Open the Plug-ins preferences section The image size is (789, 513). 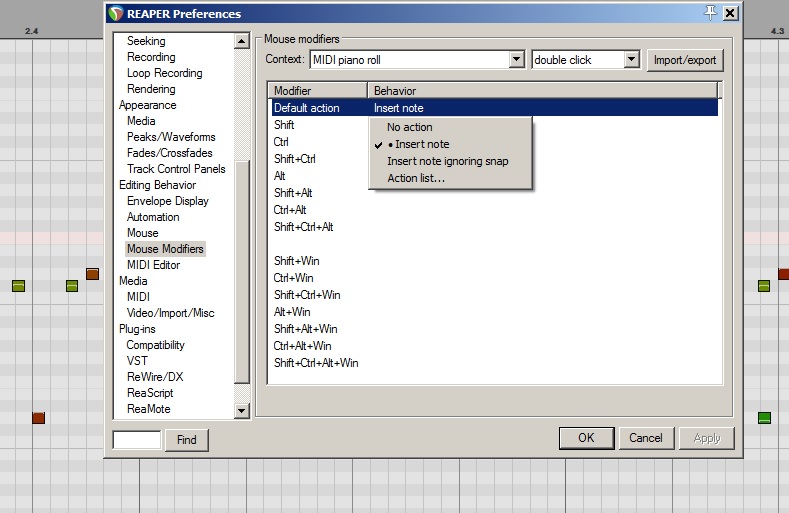[x=137, y=329]
